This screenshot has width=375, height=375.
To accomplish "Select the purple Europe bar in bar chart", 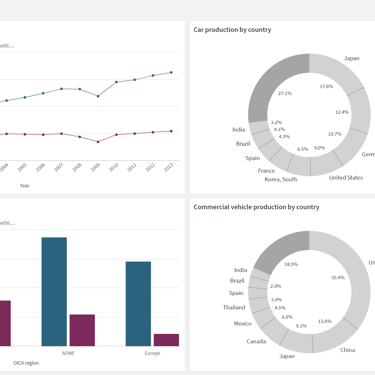I will [166, 340].
